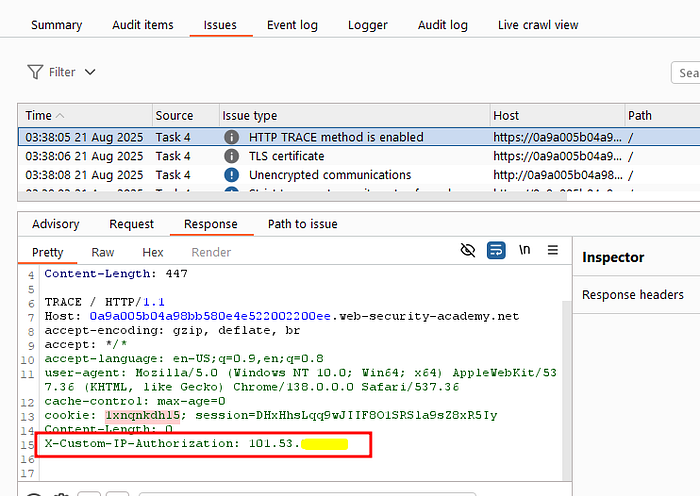Click the Host header value in response
This screenshot has width=700, height=496.
click(304, 317)
